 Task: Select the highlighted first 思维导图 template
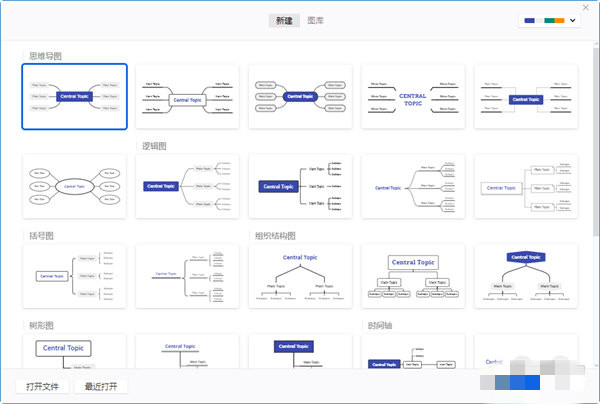[75, 96]
